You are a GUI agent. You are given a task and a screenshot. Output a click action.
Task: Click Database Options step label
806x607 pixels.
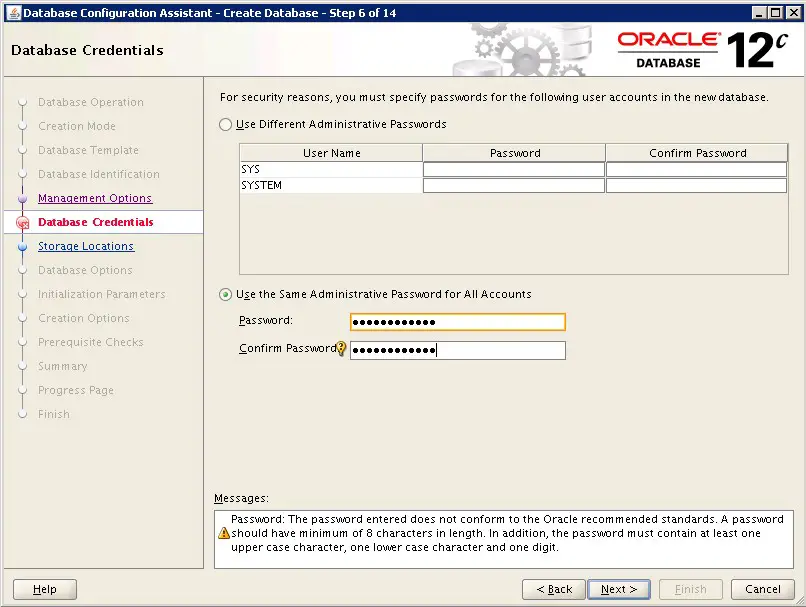[85, 270]
